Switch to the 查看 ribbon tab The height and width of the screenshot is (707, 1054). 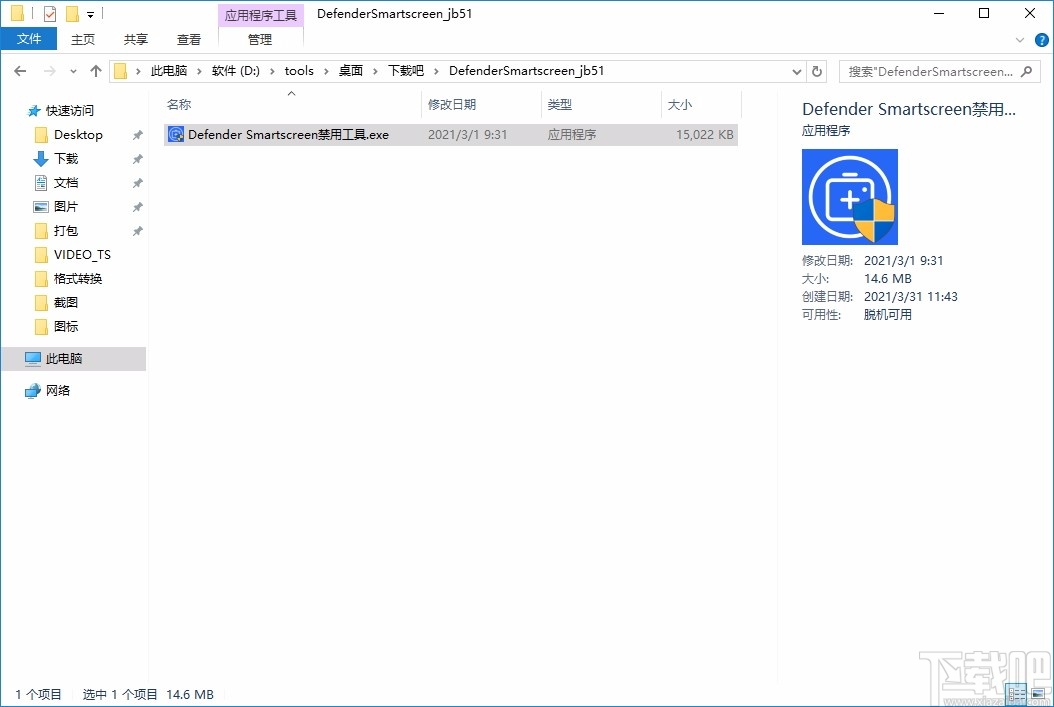click(188, 39)
